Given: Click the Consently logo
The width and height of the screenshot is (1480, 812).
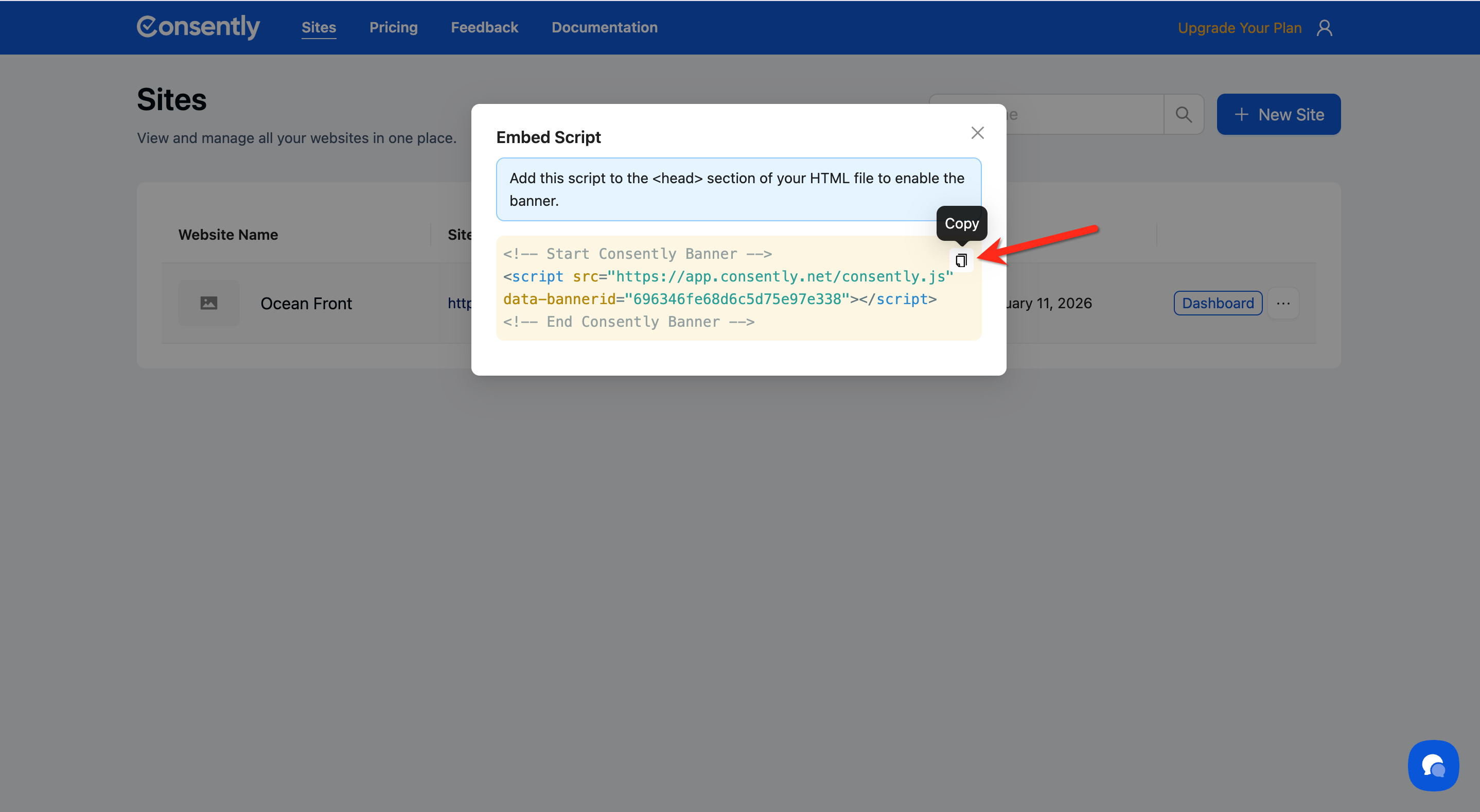Looking at the screenshot, I should click(x=198, y=27).
